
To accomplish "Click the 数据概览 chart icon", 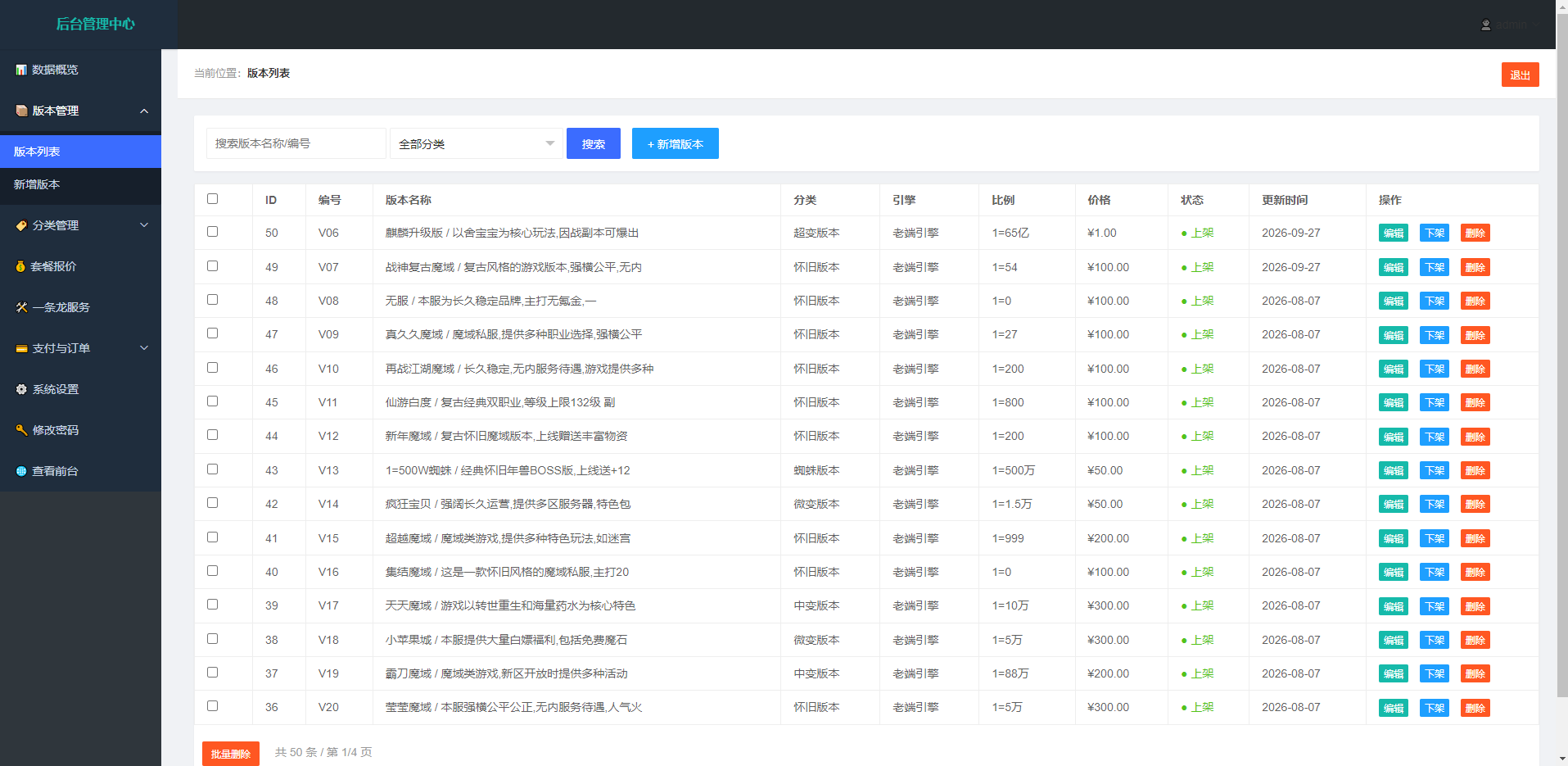I will click(21, 70).
